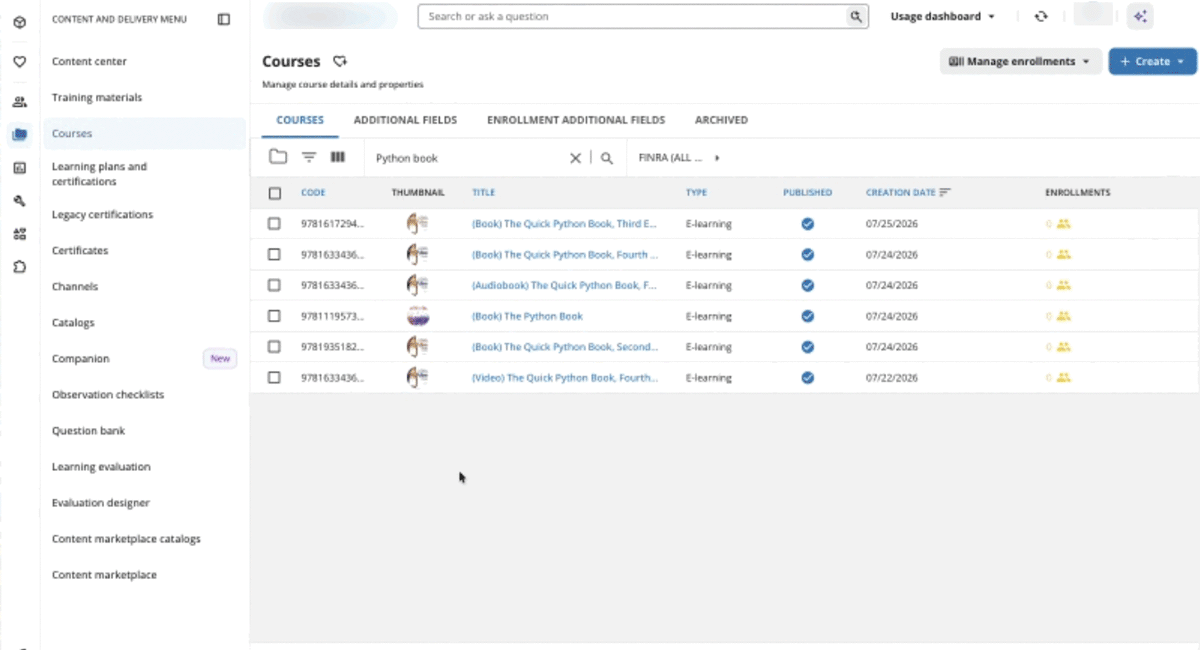Open favorites heart icon in left rail
Image resolution: width=1200 pixels, height=650 pixels.
19,62
